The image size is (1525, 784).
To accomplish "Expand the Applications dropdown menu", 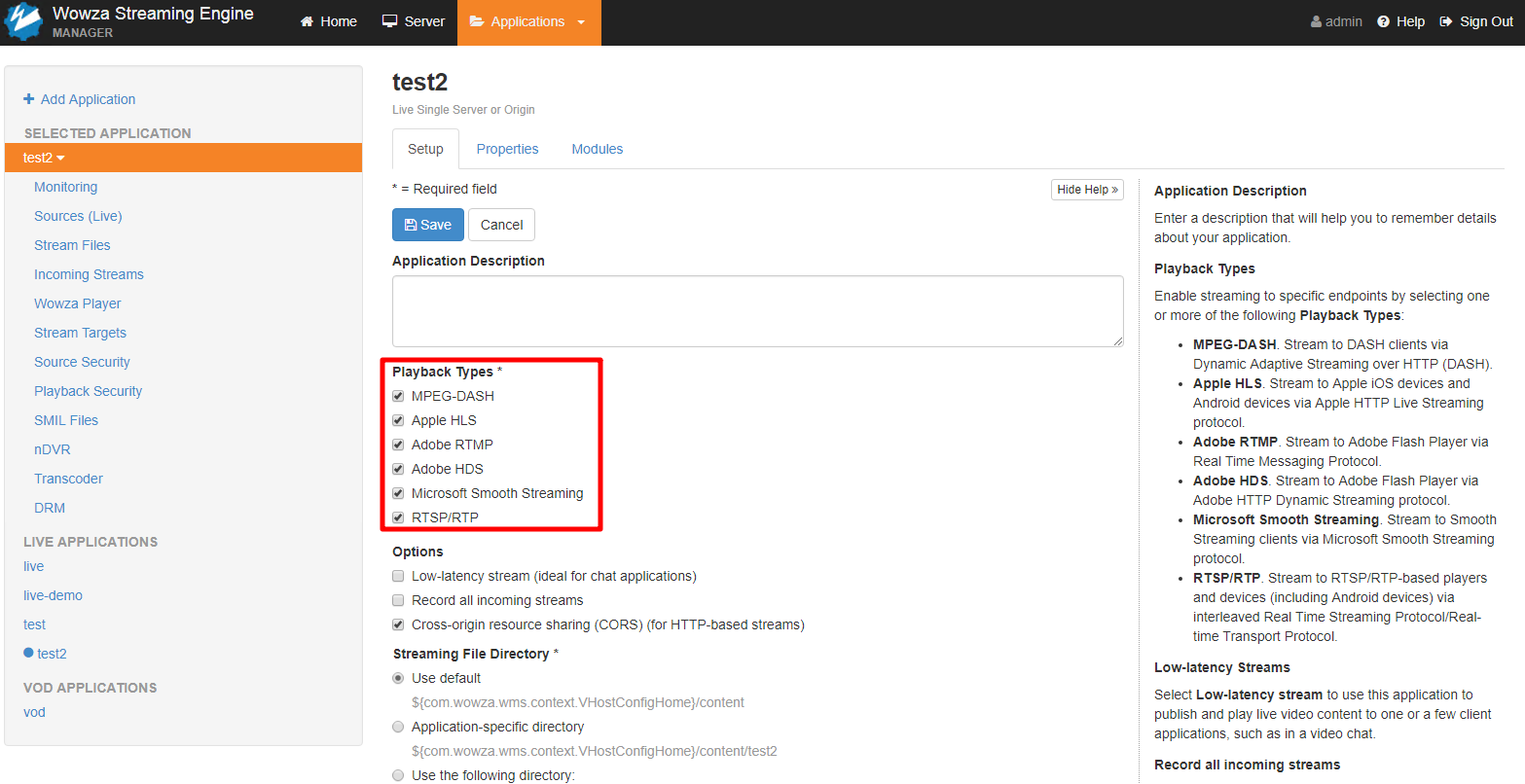I will (x=528, y=21).
